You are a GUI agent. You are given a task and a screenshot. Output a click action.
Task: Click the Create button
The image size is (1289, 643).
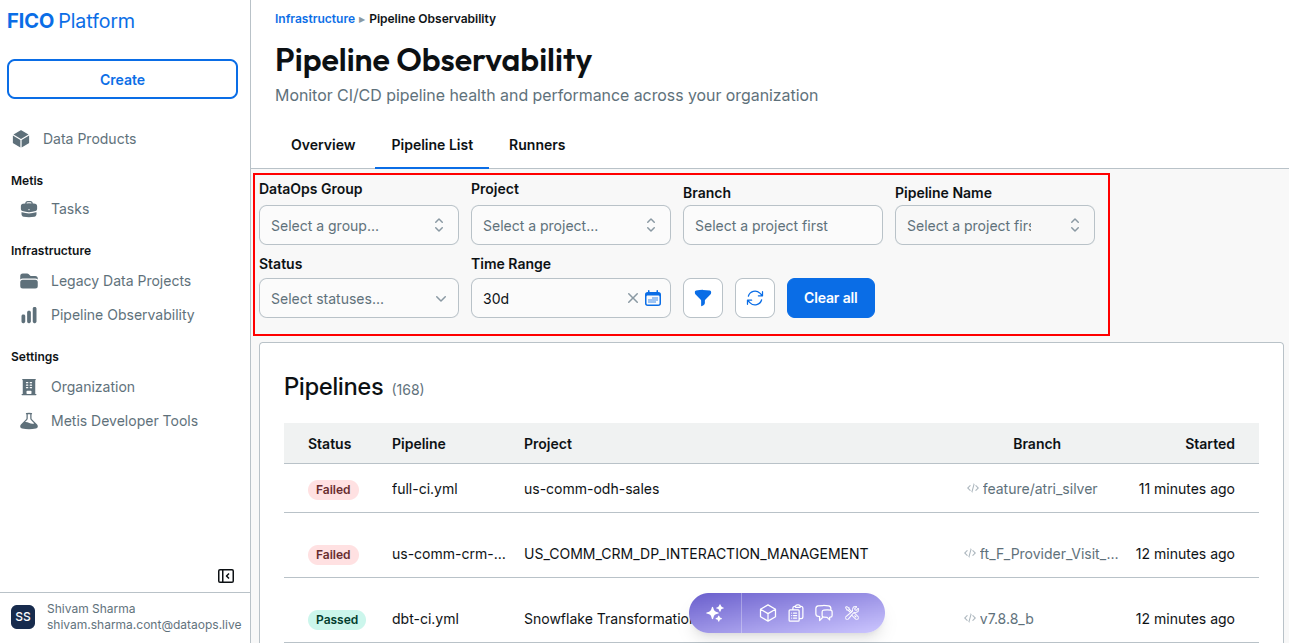(122, 80)
